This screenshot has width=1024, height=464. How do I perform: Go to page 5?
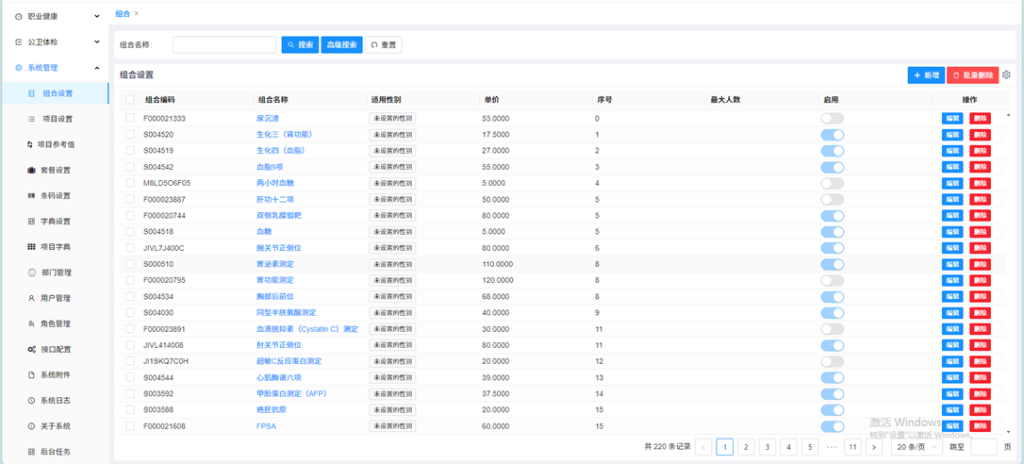pyautogui.click(x=809, y=447)
